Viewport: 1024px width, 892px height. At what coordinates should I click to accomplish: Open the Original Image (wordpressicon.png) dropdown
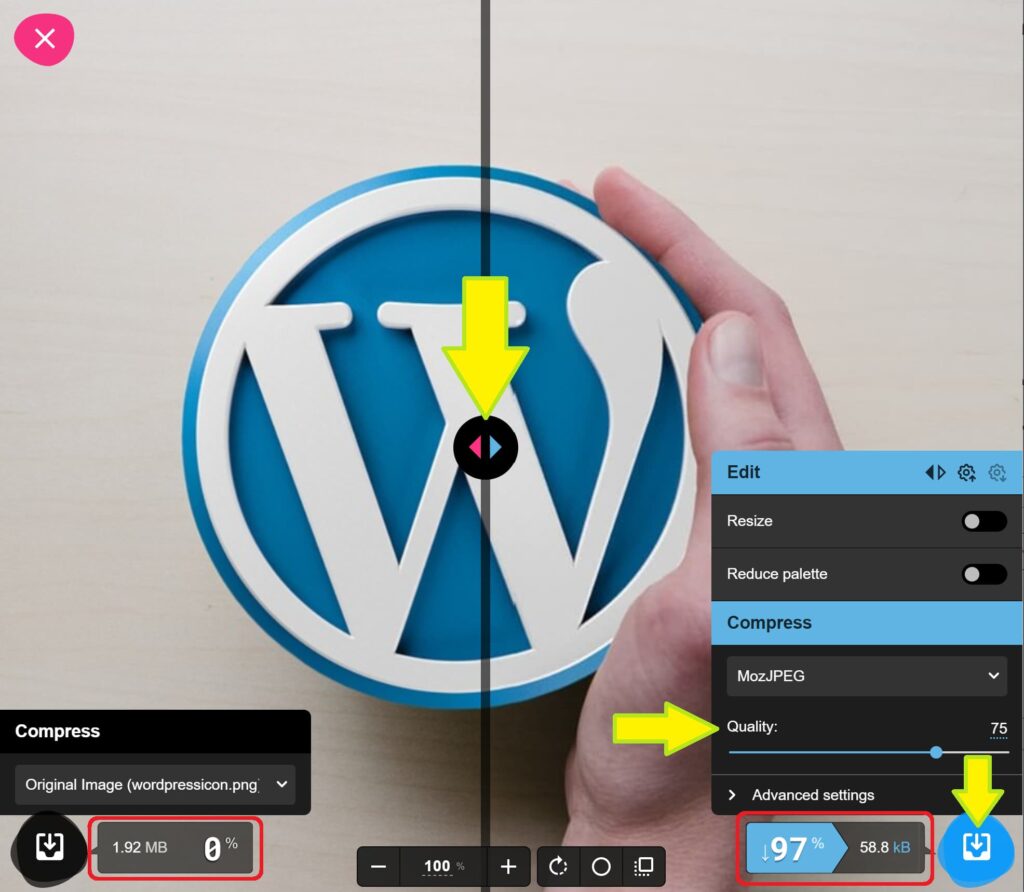[x=155, y=784]
